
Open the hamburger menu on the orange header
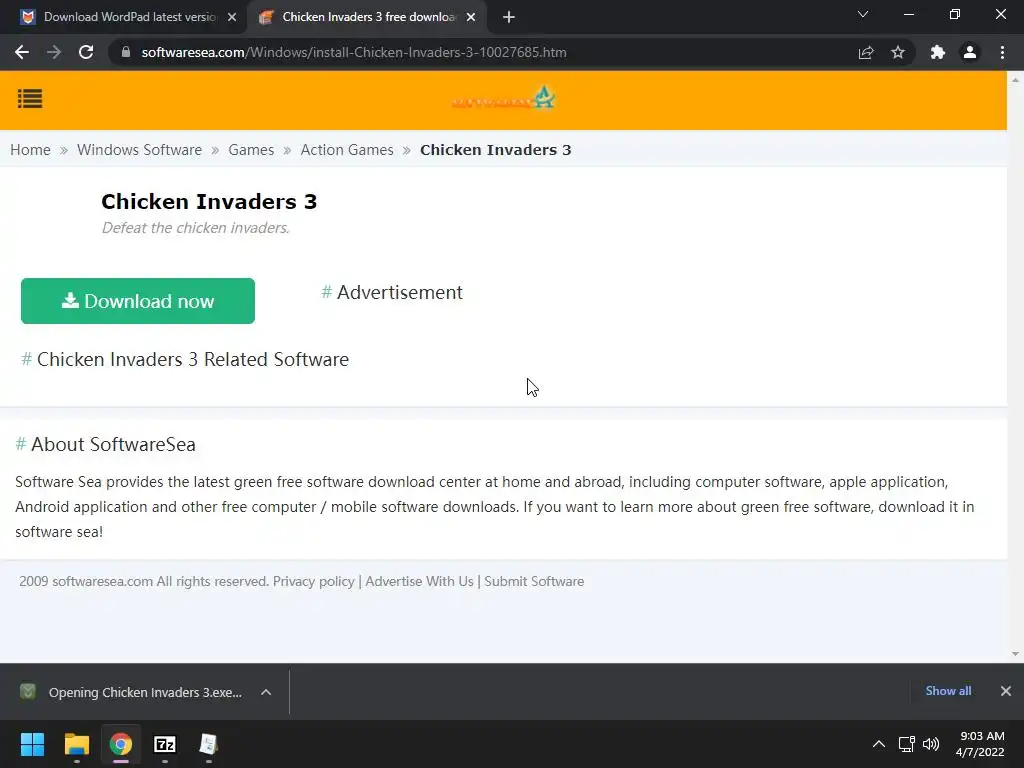click(x=30, y=99)
